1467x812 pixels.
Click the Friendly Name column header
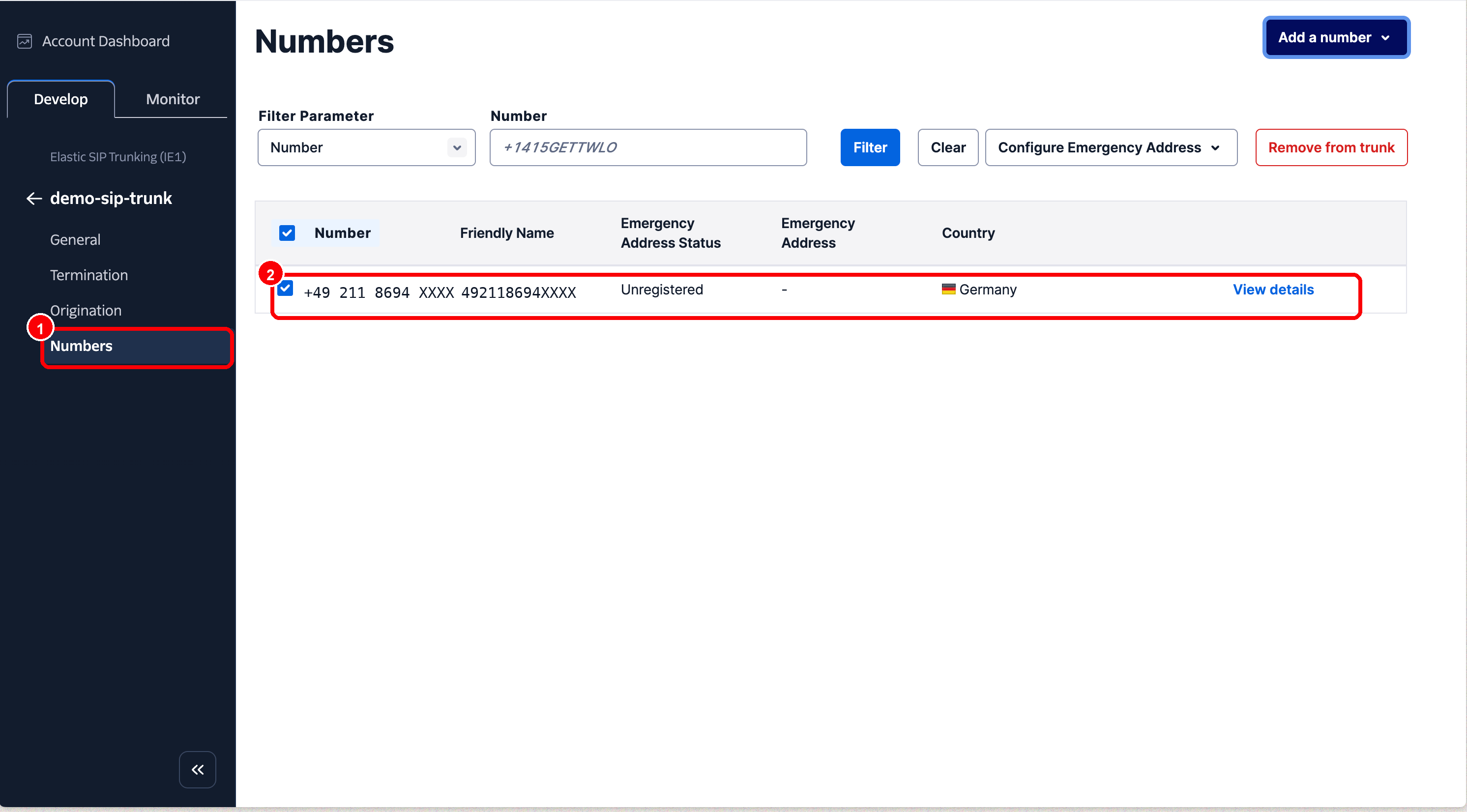coord(507,233)
